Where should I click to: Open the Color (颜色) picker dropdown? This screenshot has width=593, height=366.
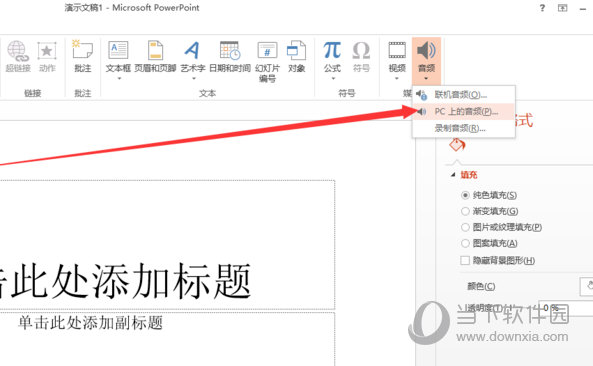coord(587,286)
